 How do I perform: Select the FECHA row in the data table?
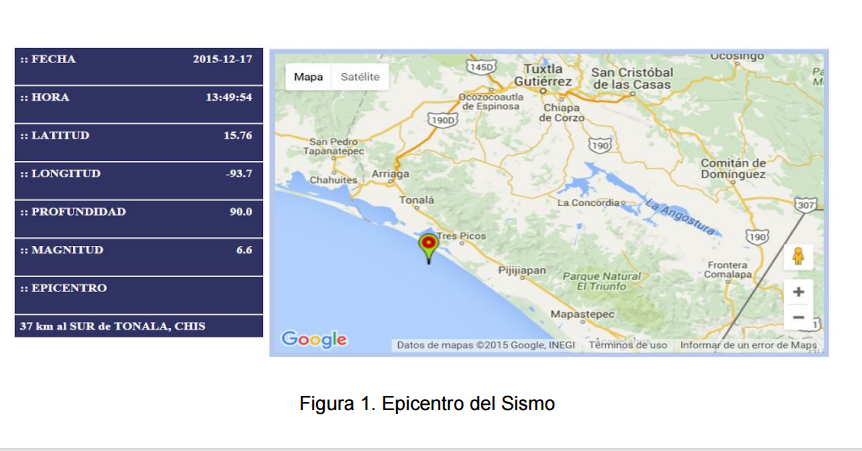(139, 60)
